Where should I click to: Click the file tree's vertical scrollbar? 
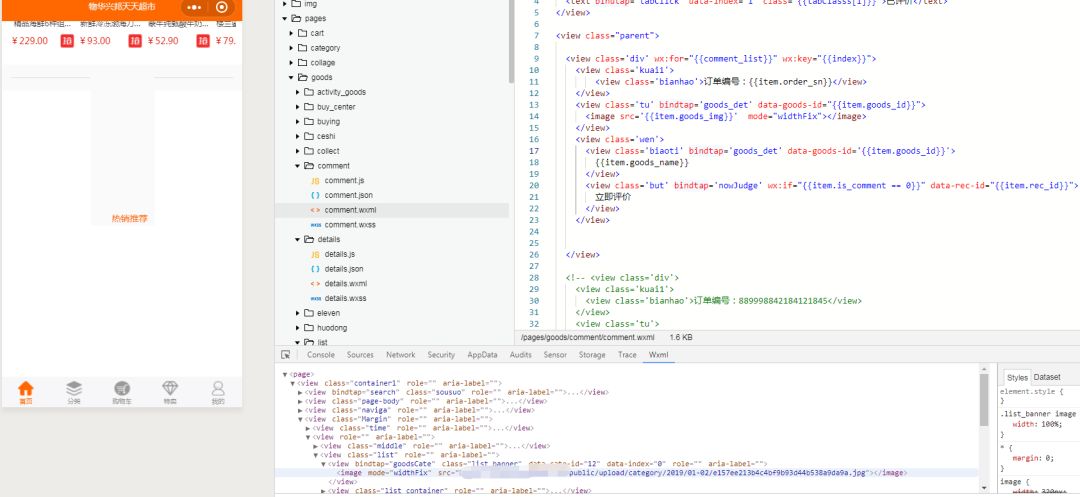coord(511,41)
